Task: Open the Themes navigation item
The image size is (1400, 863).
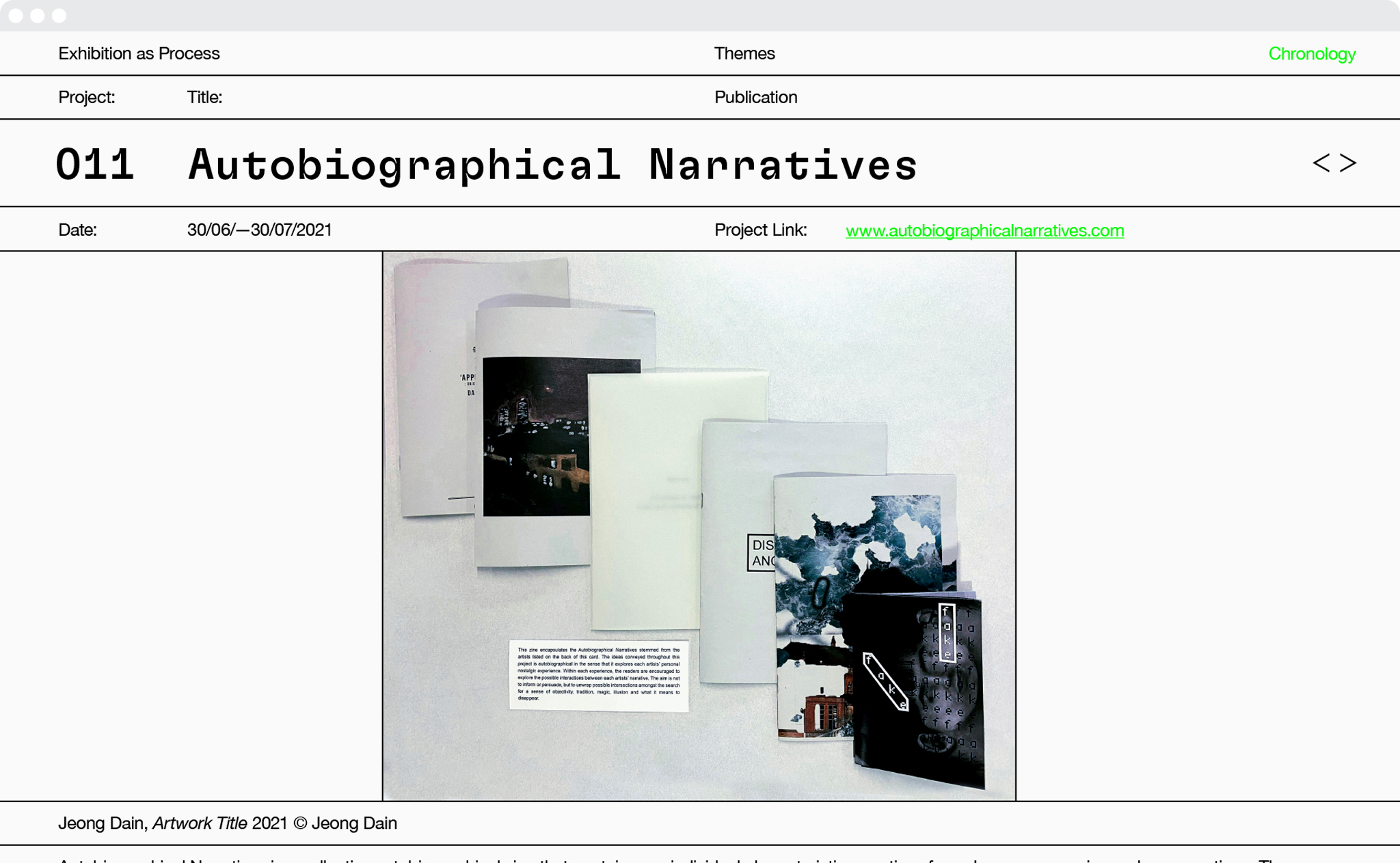Action: point(744,53)
